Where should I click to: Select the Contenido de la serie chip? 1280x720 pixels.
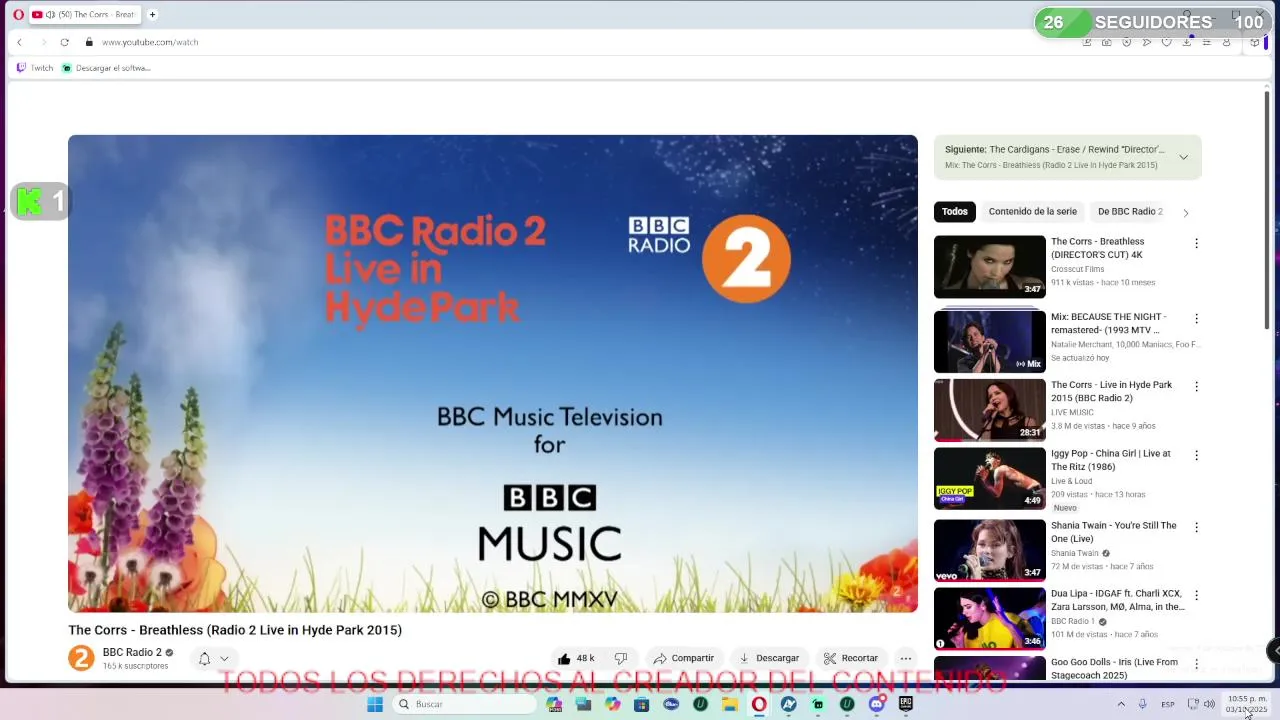click(1032, 212)
